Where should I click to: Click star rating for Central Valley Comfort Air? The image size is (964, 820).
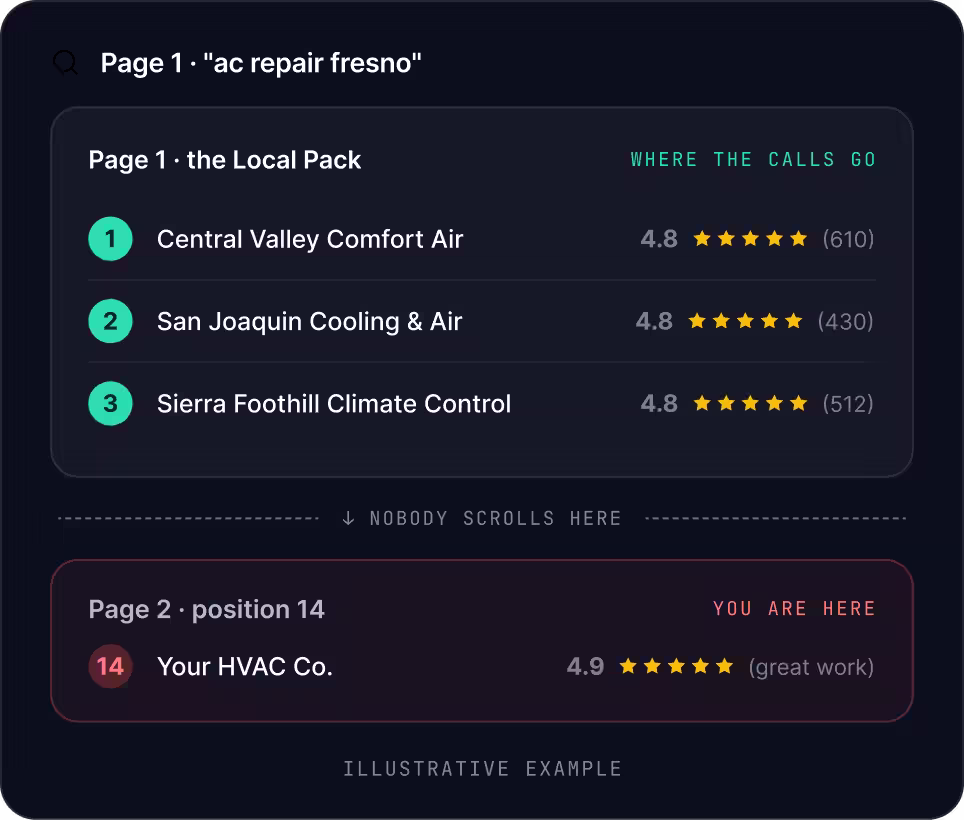750,239
